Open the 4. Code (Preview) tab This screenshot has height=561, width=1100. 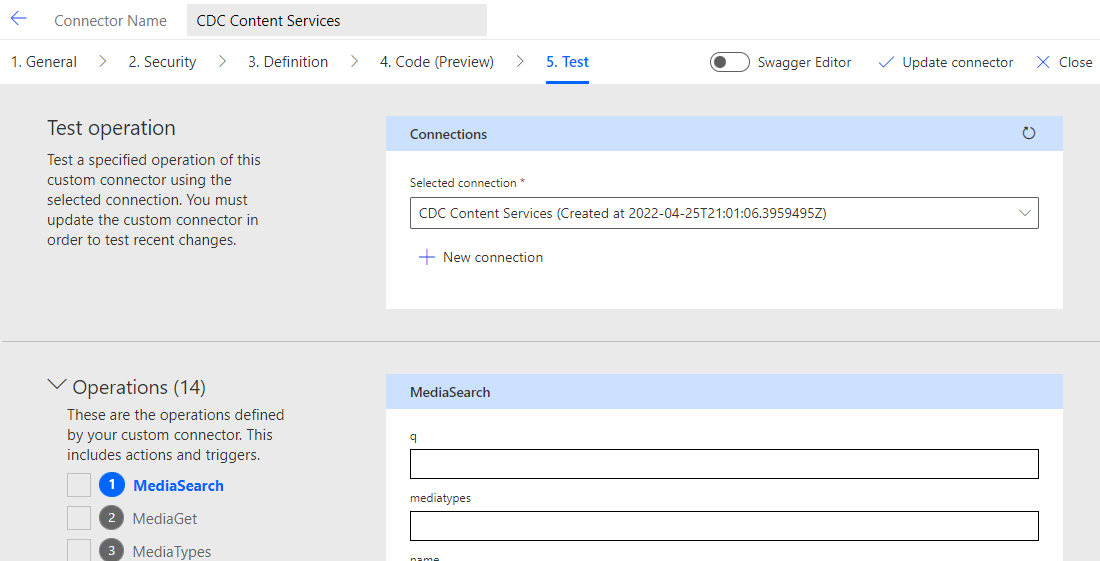coord(436,62)
